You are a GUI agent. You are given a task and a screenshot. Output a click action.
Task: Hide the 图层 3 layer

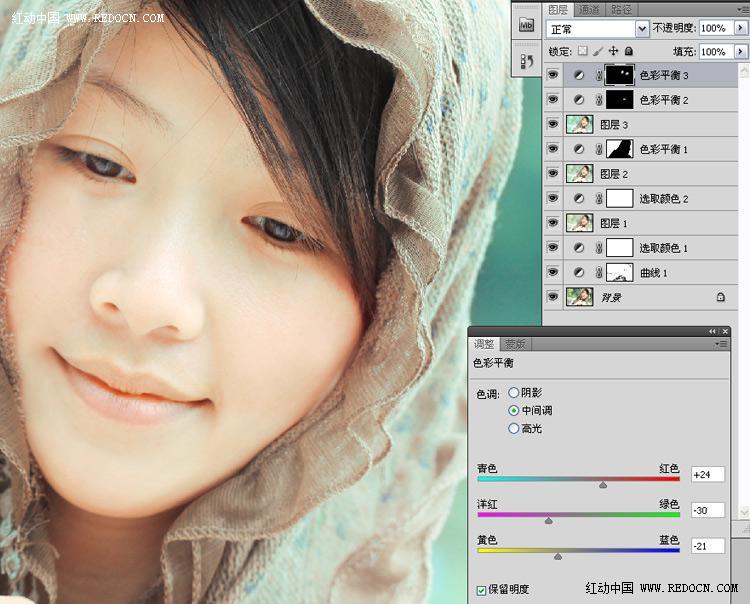(x=553, y=124)
